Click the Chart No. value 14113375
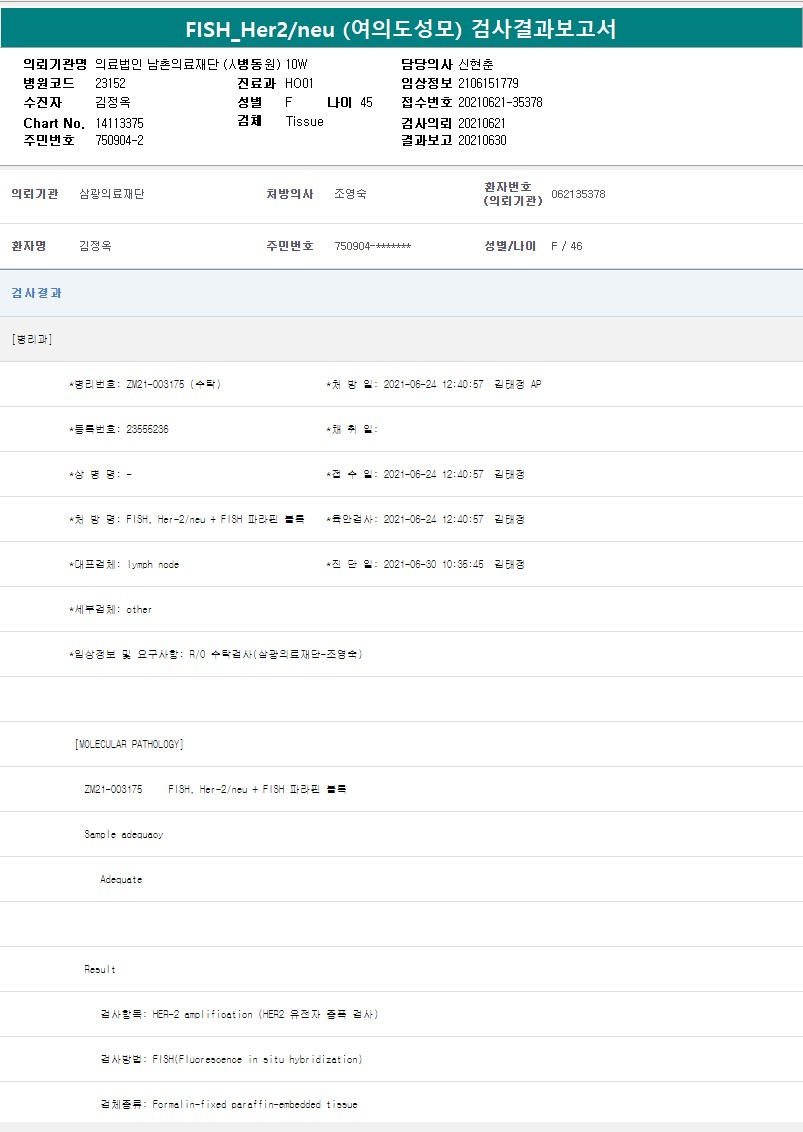 click(119, 122)
